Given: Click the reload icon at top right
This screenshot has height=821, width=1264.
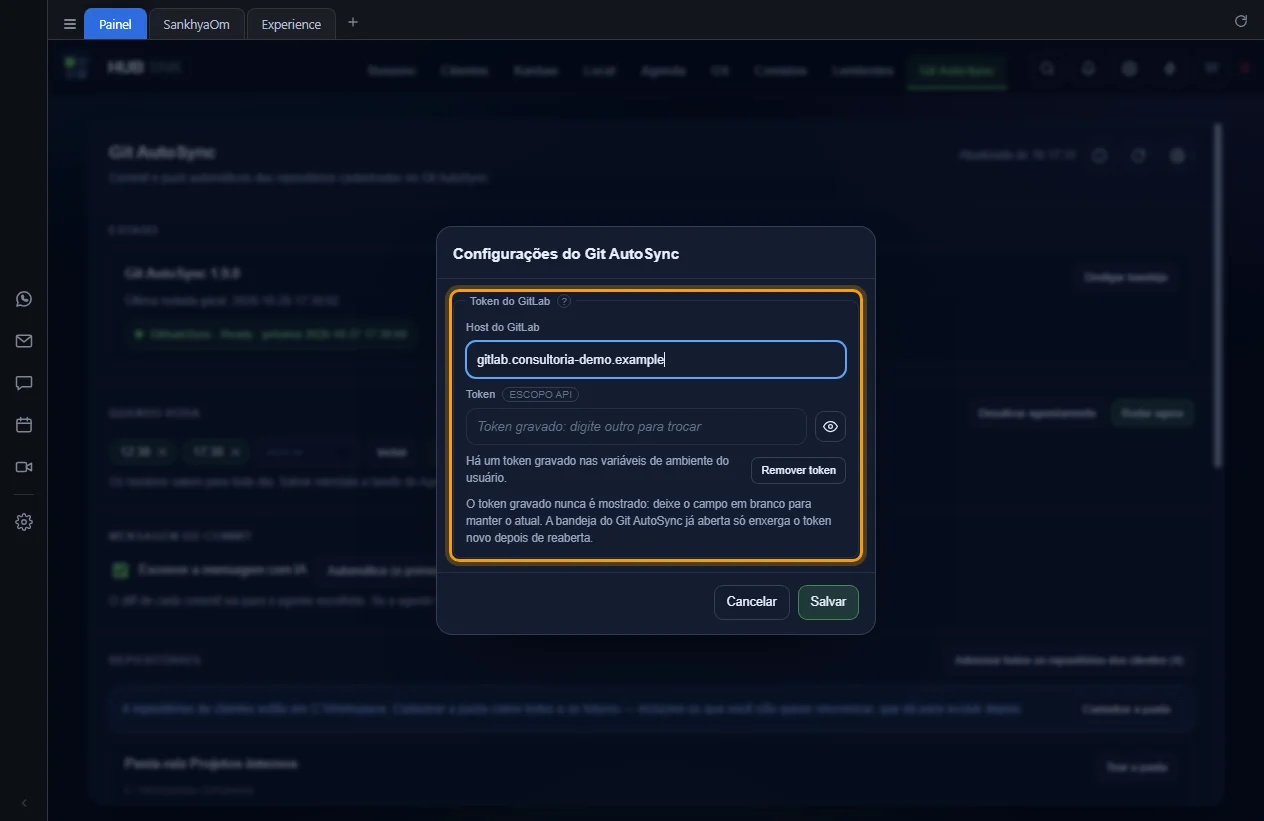Looking at the screenshot, I should (x=1241, y=21).
